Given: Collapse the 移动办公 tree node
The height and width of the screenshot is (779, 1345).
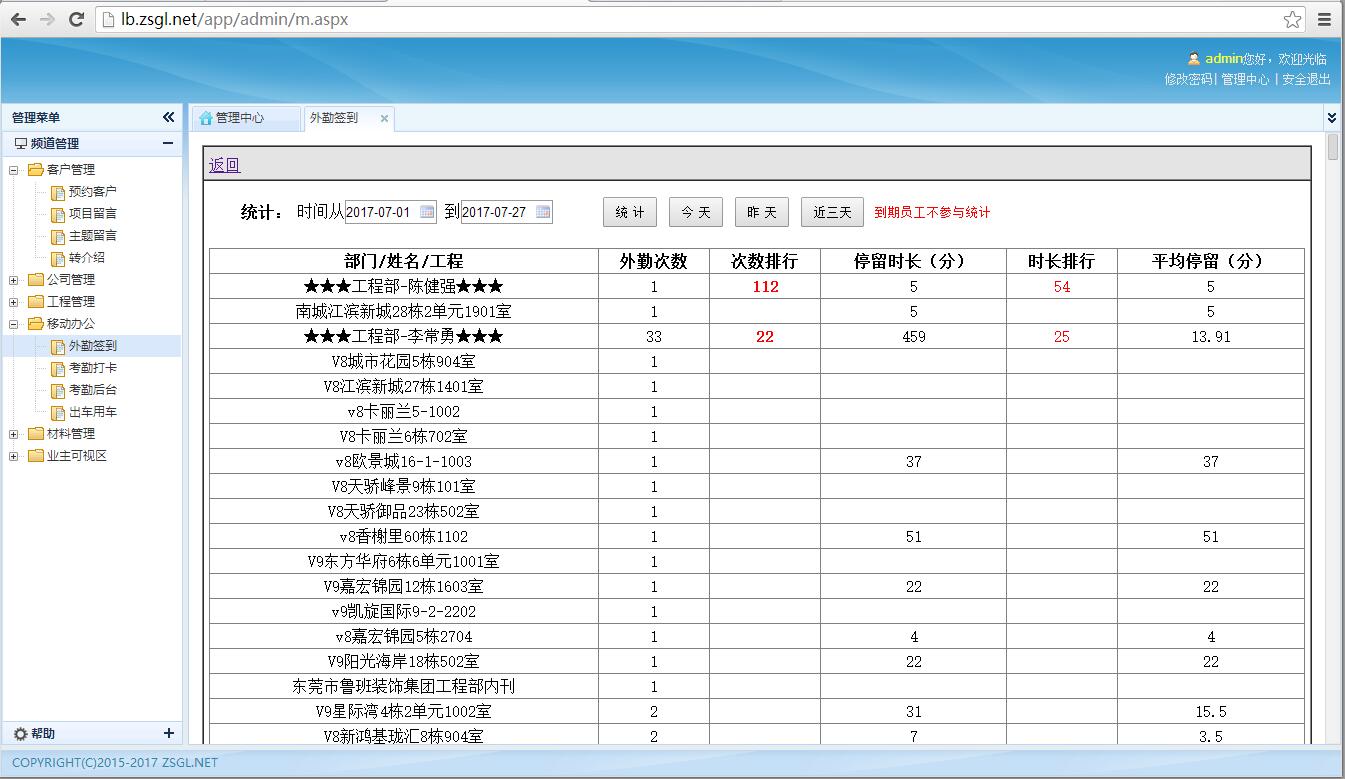Looking at the screenshot, I should [x=14, y=324].
